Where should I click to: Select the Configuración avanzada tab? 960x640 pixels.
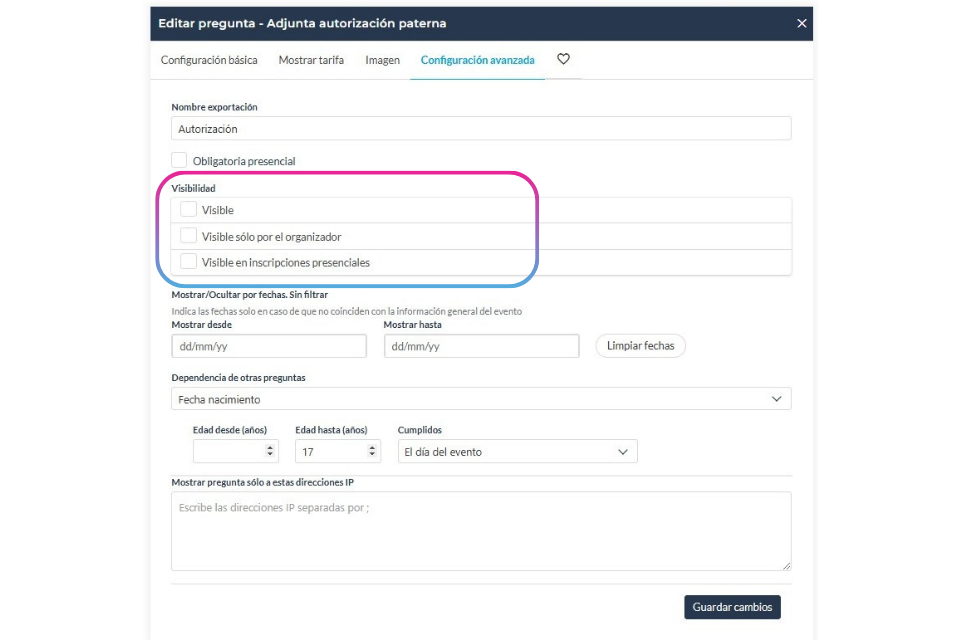click(478, 60)
